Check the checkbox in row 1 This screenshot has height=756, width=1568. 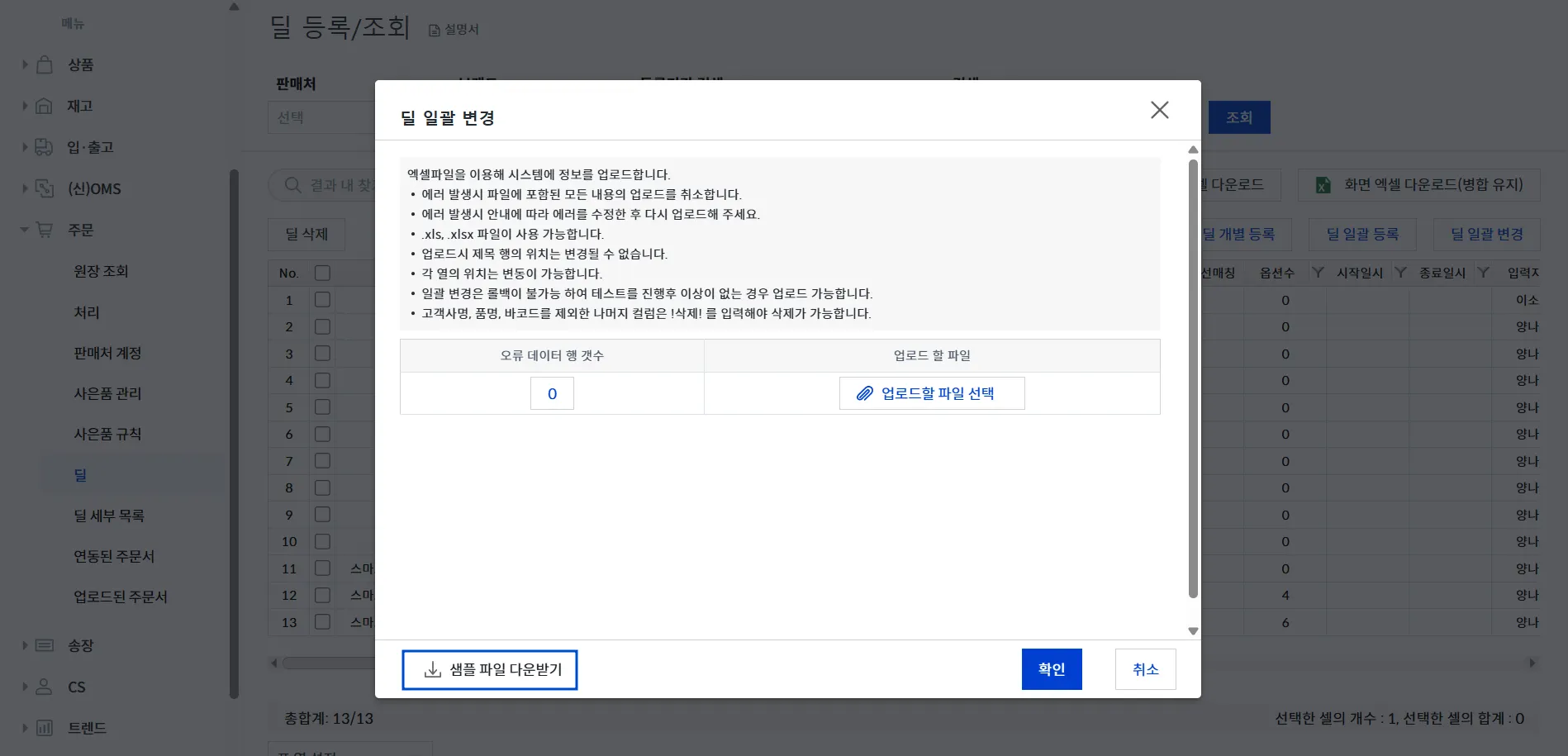(322, 300)
